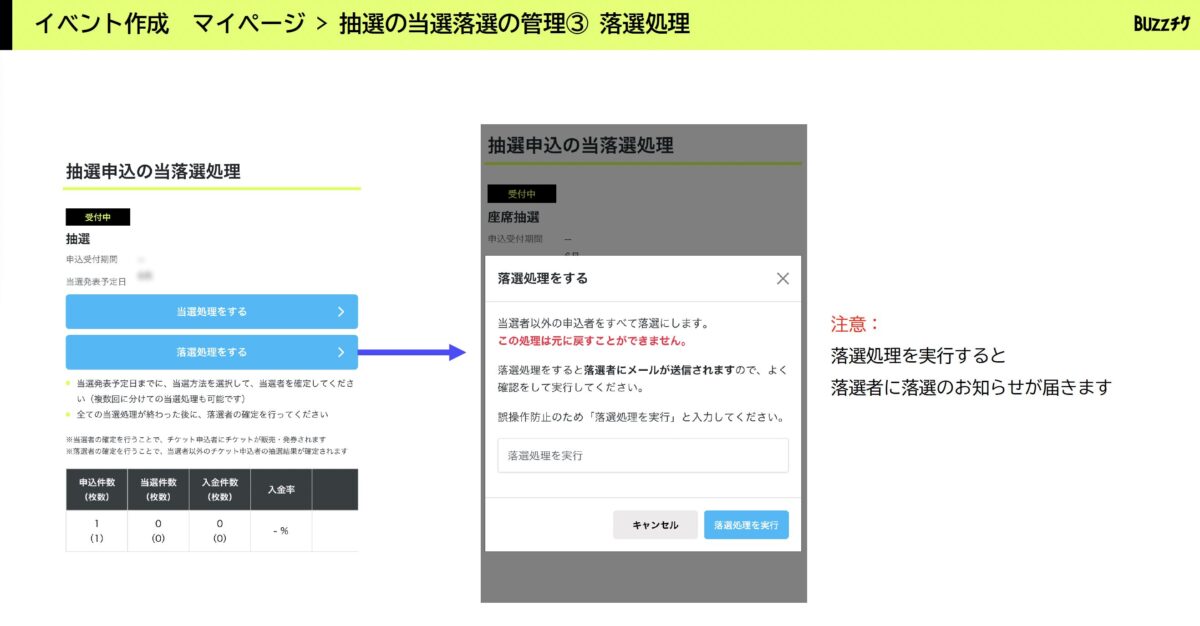Select the 当選件数 column header
This screenshot has width=1200, height=626.
[158, 489]
